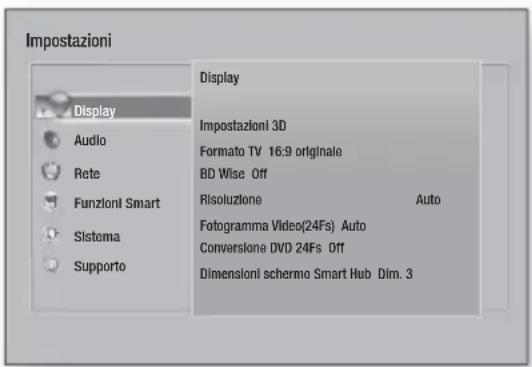Screen dimensions: 532x367
Task: Click the Impostazioni title
Action: click(x=69, y=41)
